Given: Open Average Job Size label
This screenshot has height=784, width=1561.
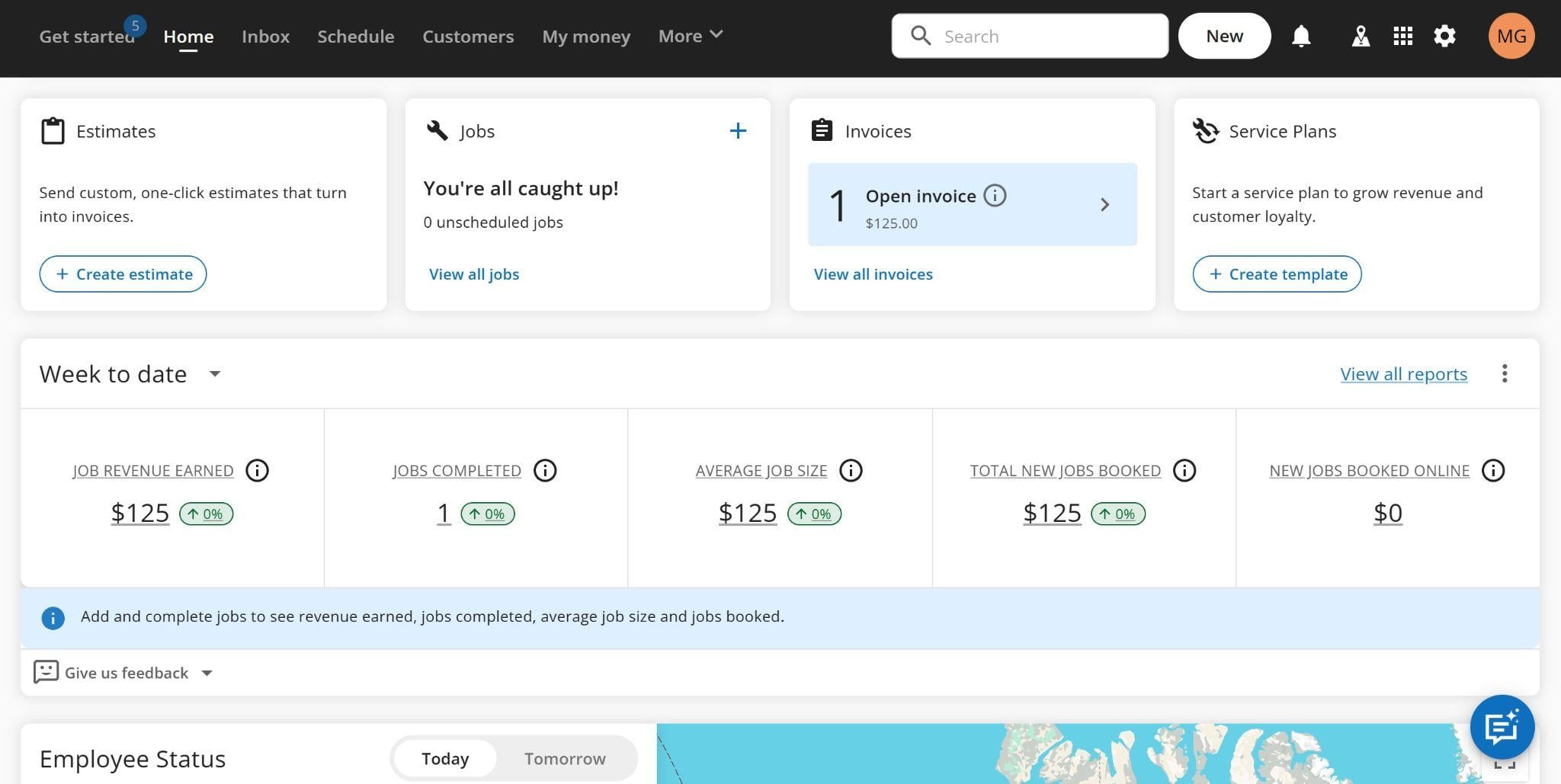Looking at the screenshot, I should (761, 471).
